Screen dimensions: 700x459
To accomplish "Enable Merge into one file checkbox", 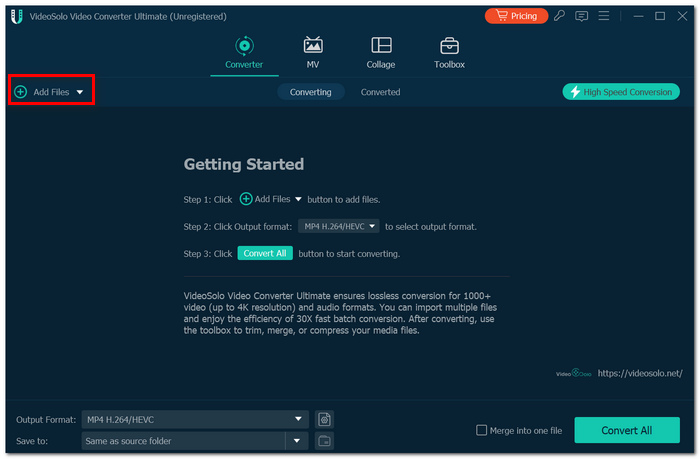I will coord(481,430).
